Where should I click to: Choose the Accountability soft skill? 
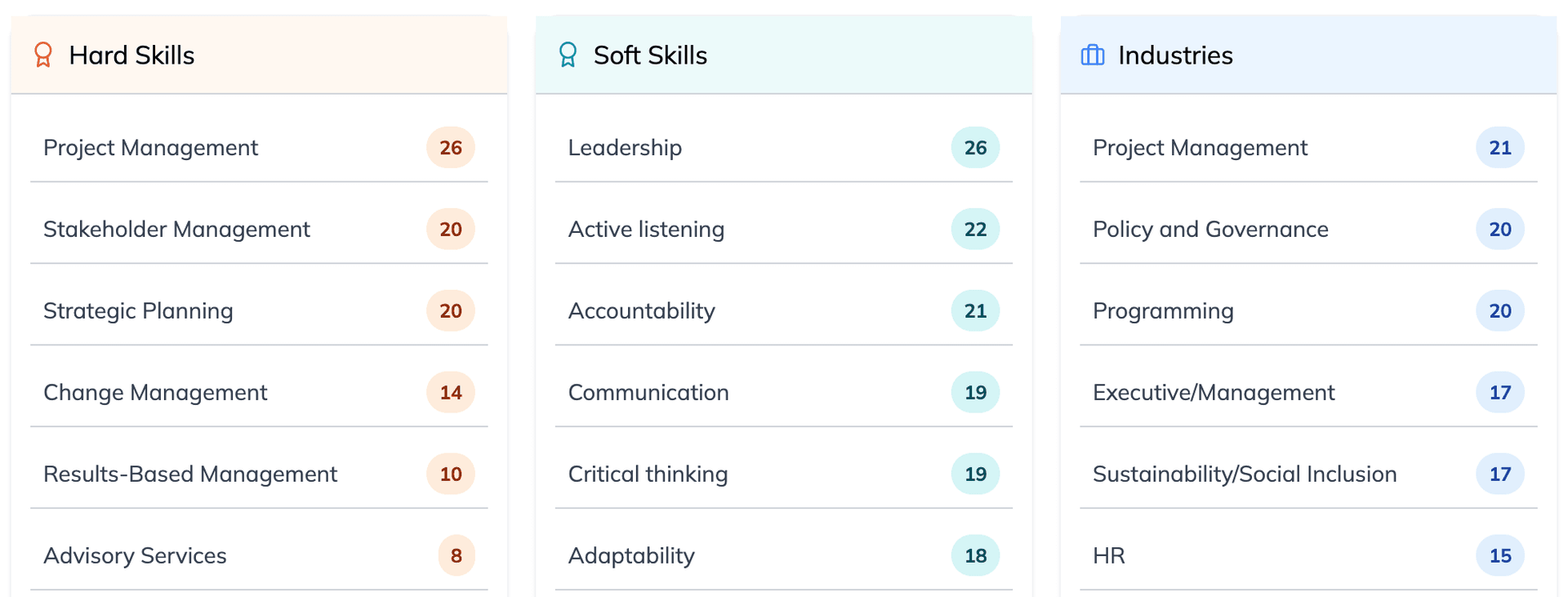tap(641, 311)
